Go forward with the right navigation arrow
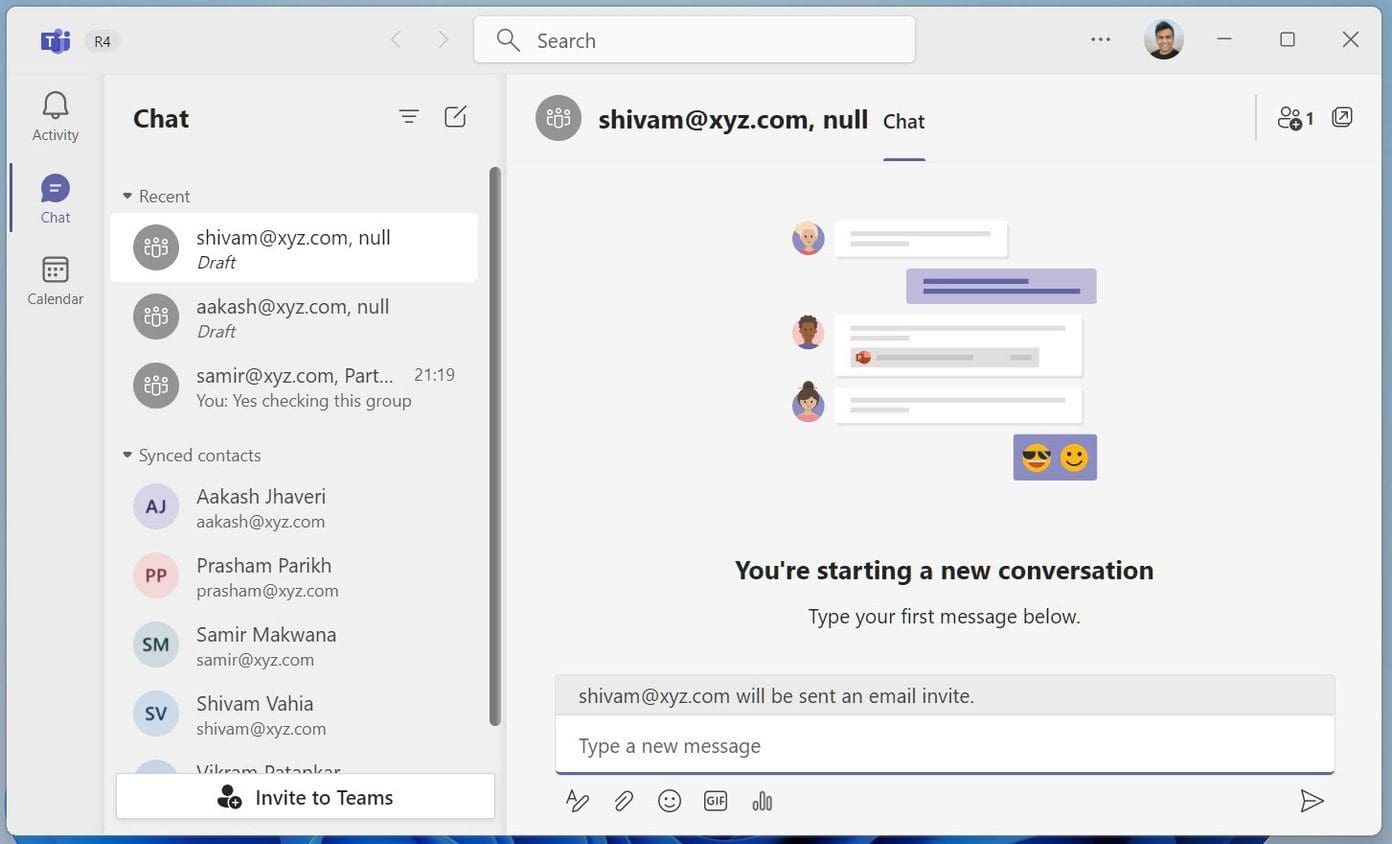 (443, 40)
